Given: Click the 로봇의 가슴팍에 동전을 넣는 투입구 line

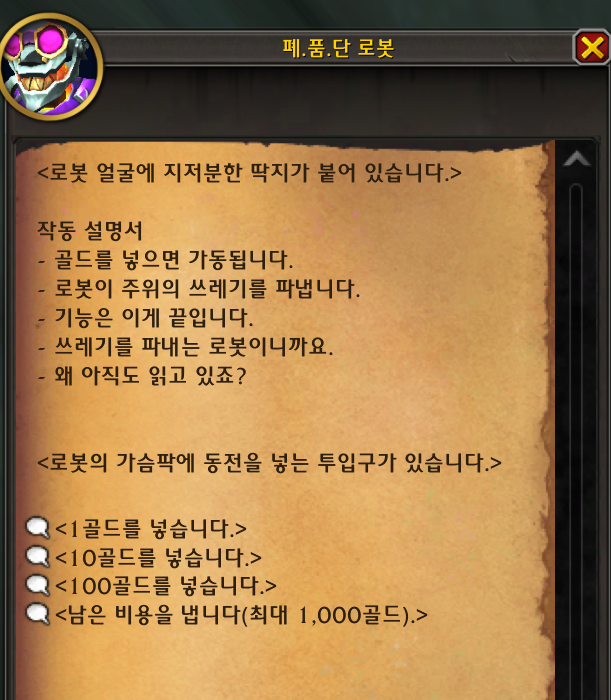Looking at the screenshot, I should 269,462.
